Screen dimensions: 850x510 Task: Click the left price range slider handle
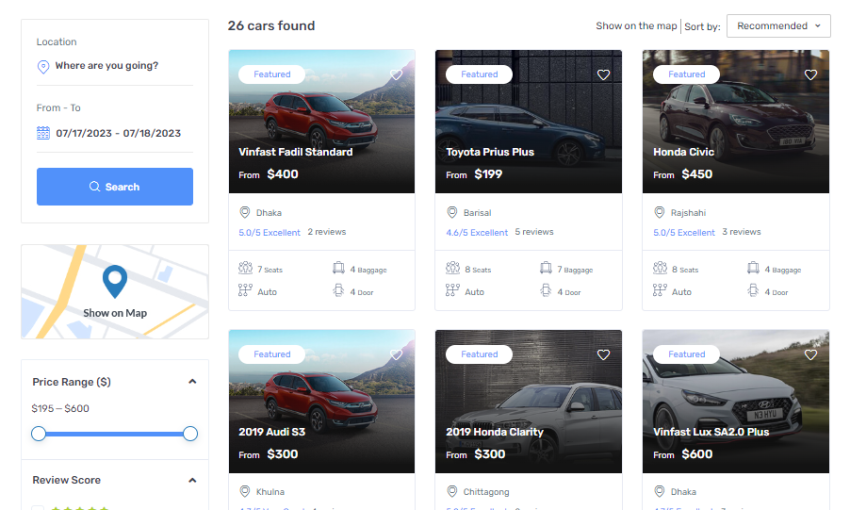[39, 434]
